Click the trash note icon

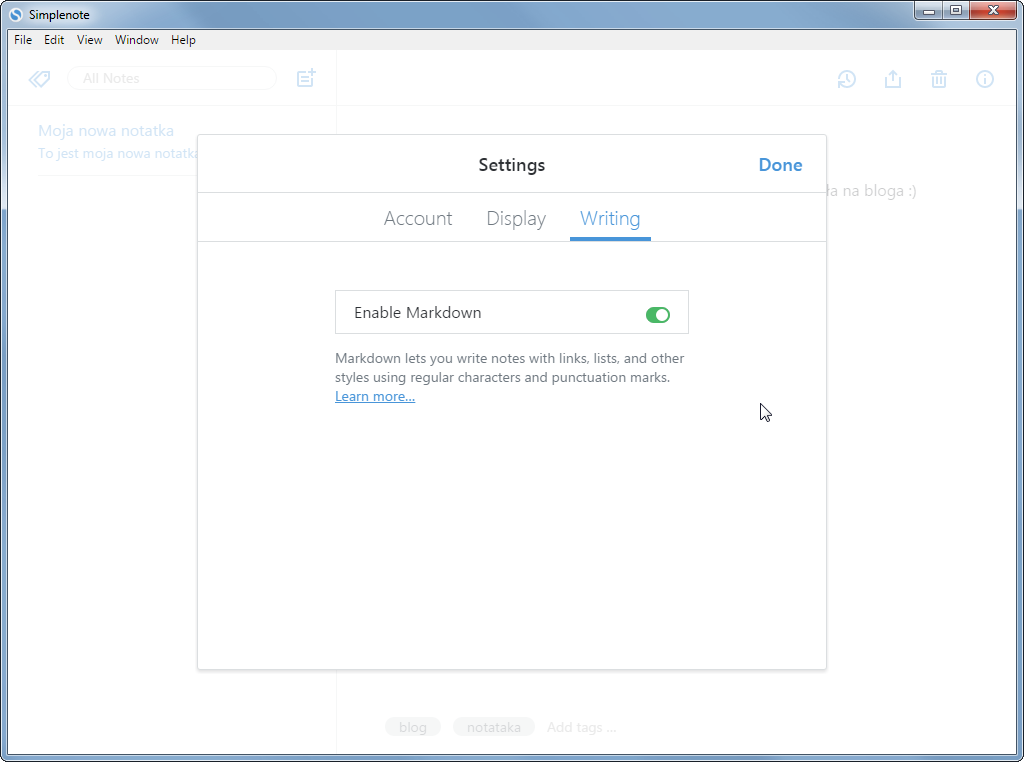[938, 79]
